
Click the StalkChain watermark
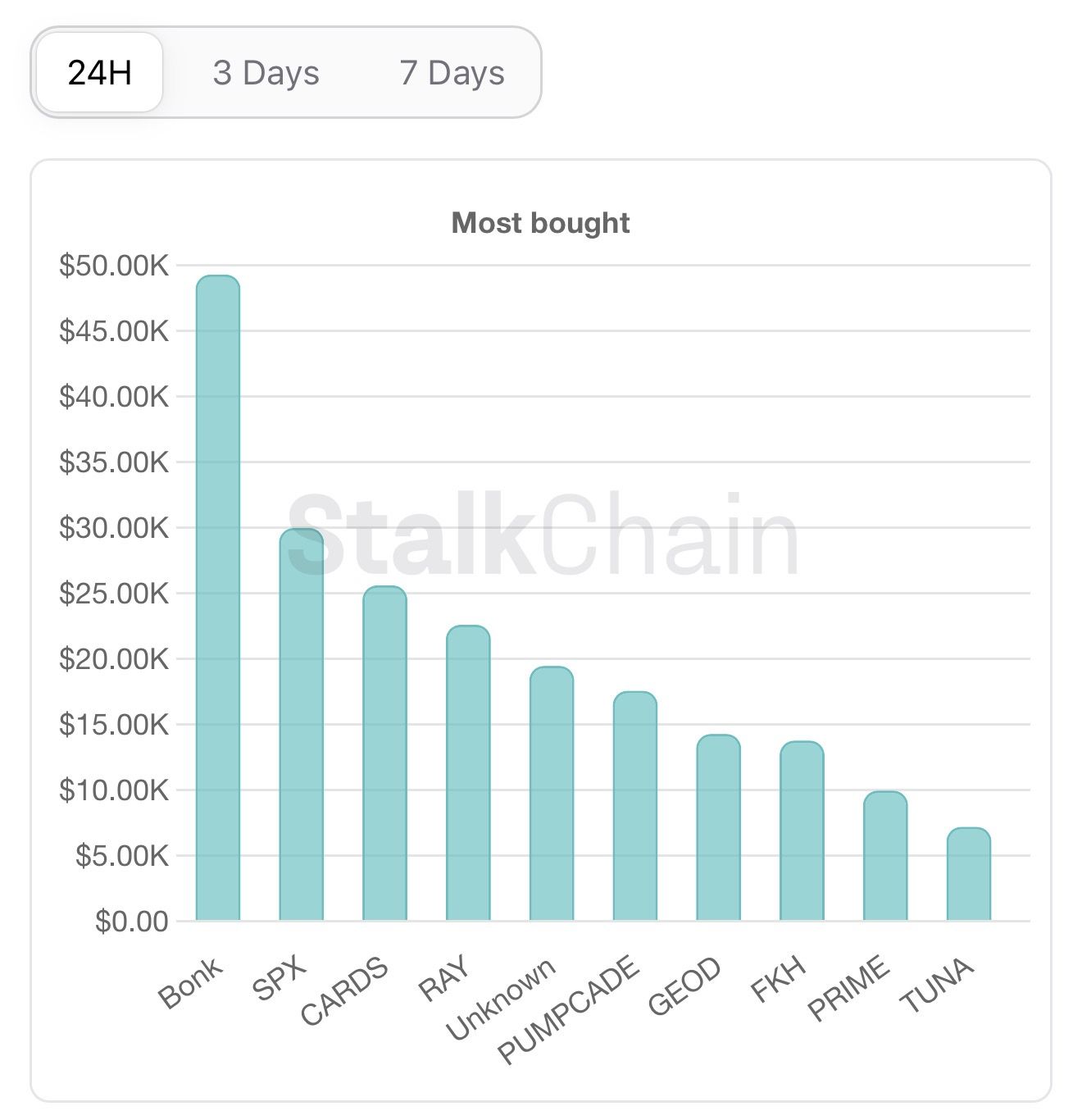pos(543,535)
